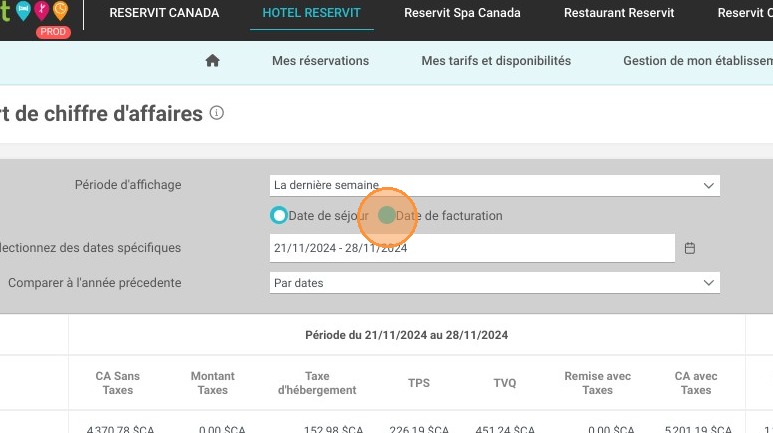This screenshot has height=433, width=773.
Task: Click the TVQ column header
Action: 505,383
